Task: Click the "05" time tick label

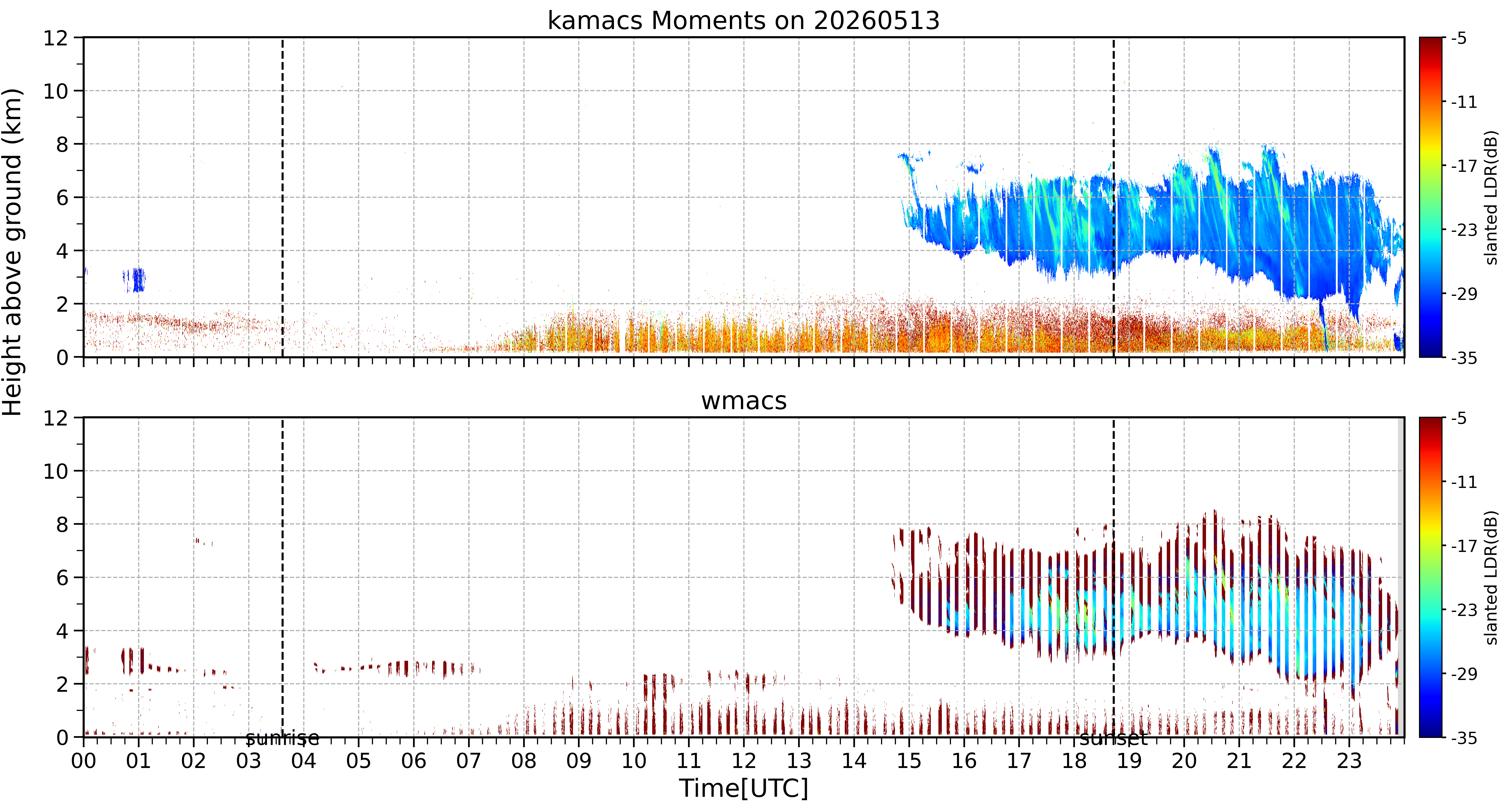Action: point(359,761)
